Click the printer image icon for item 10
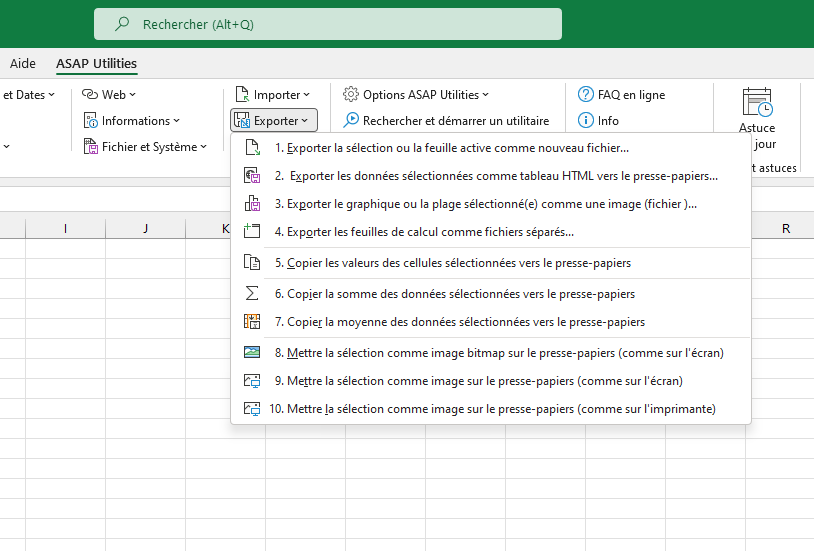The width and height of the screenshot is (814, 551). tap(252, 409)
